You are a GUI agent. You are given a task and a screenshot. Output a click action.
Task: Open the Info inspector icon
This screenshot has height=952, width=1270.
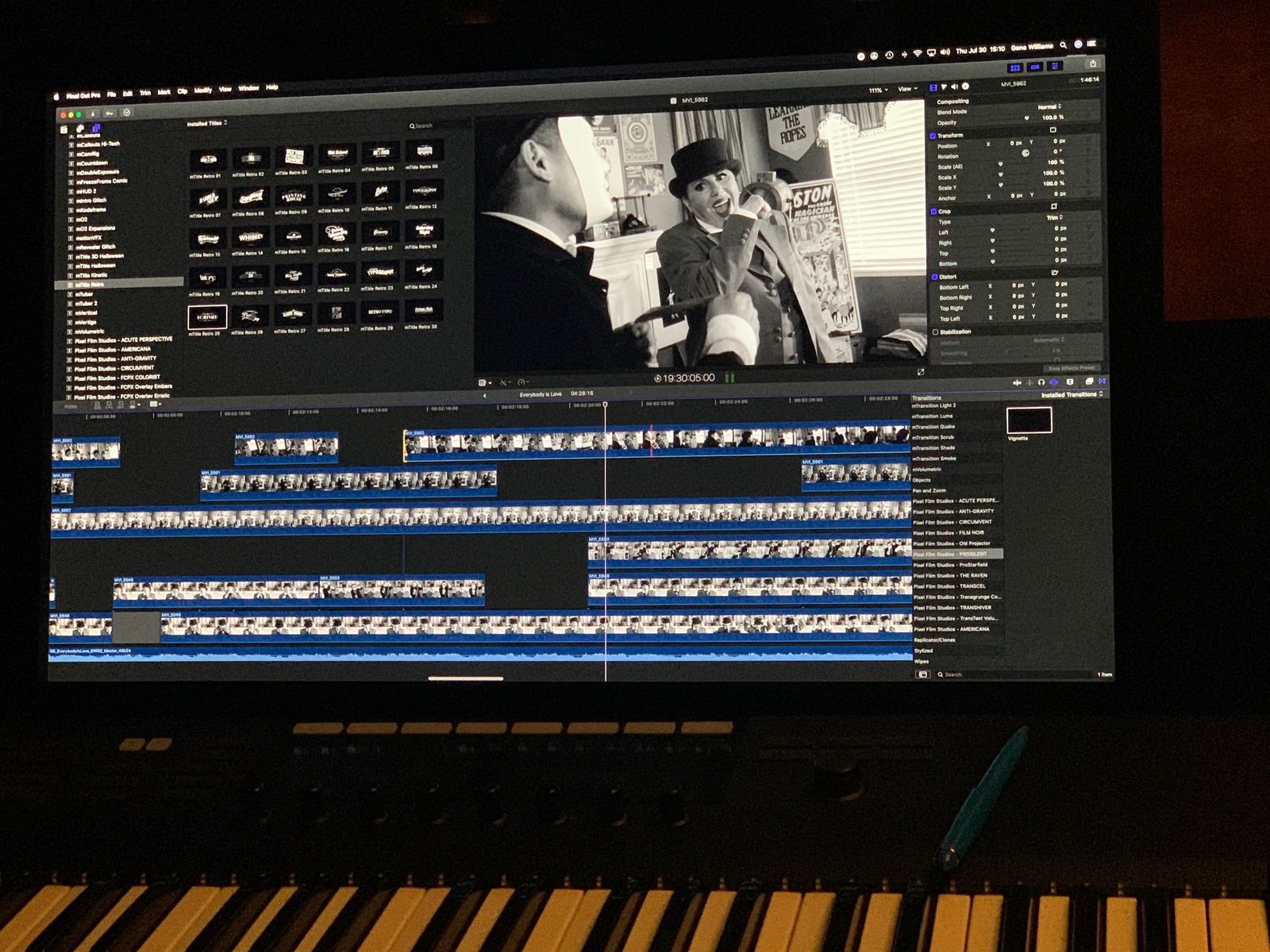point(965,86)
